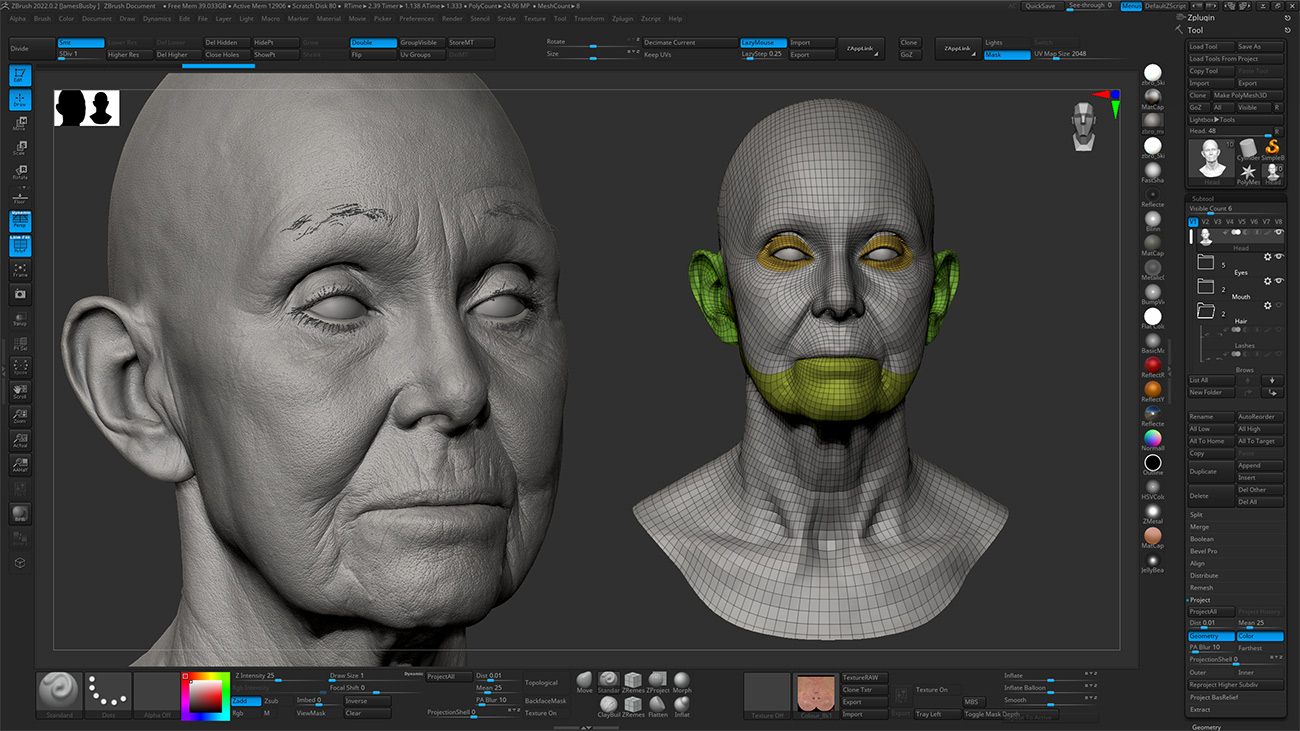The height and width of the screenshot is (731, 1300).
Task: Open the Alpha Off selector
Action: pos(156,695)
